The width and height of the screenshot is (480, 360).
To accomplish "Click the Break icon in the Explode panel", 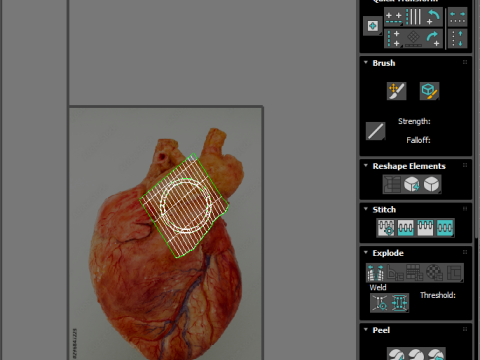I will click(x=376, y=273).
